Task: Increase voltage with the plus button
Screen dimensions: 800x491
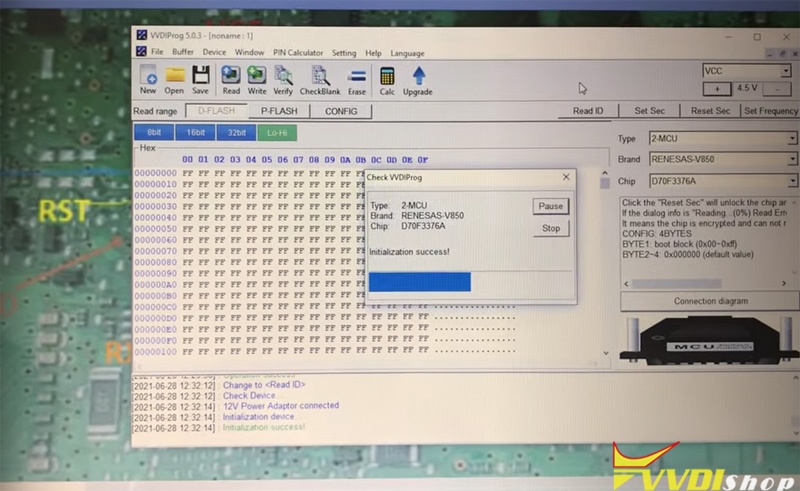Action: (717, 89)
